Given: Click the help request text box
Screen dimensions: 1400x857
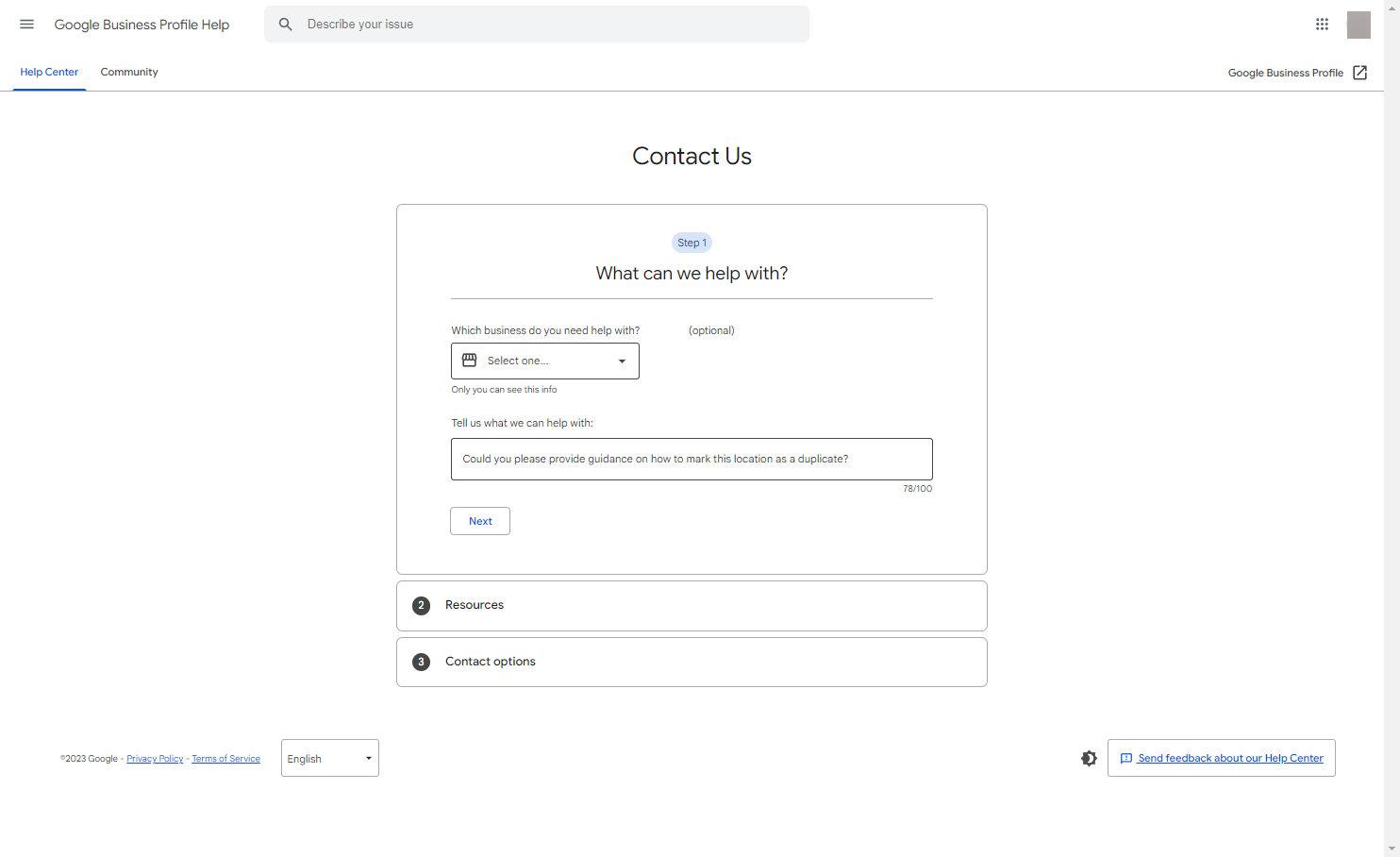Looking at the screenshot, I should (x=692, y=459).
